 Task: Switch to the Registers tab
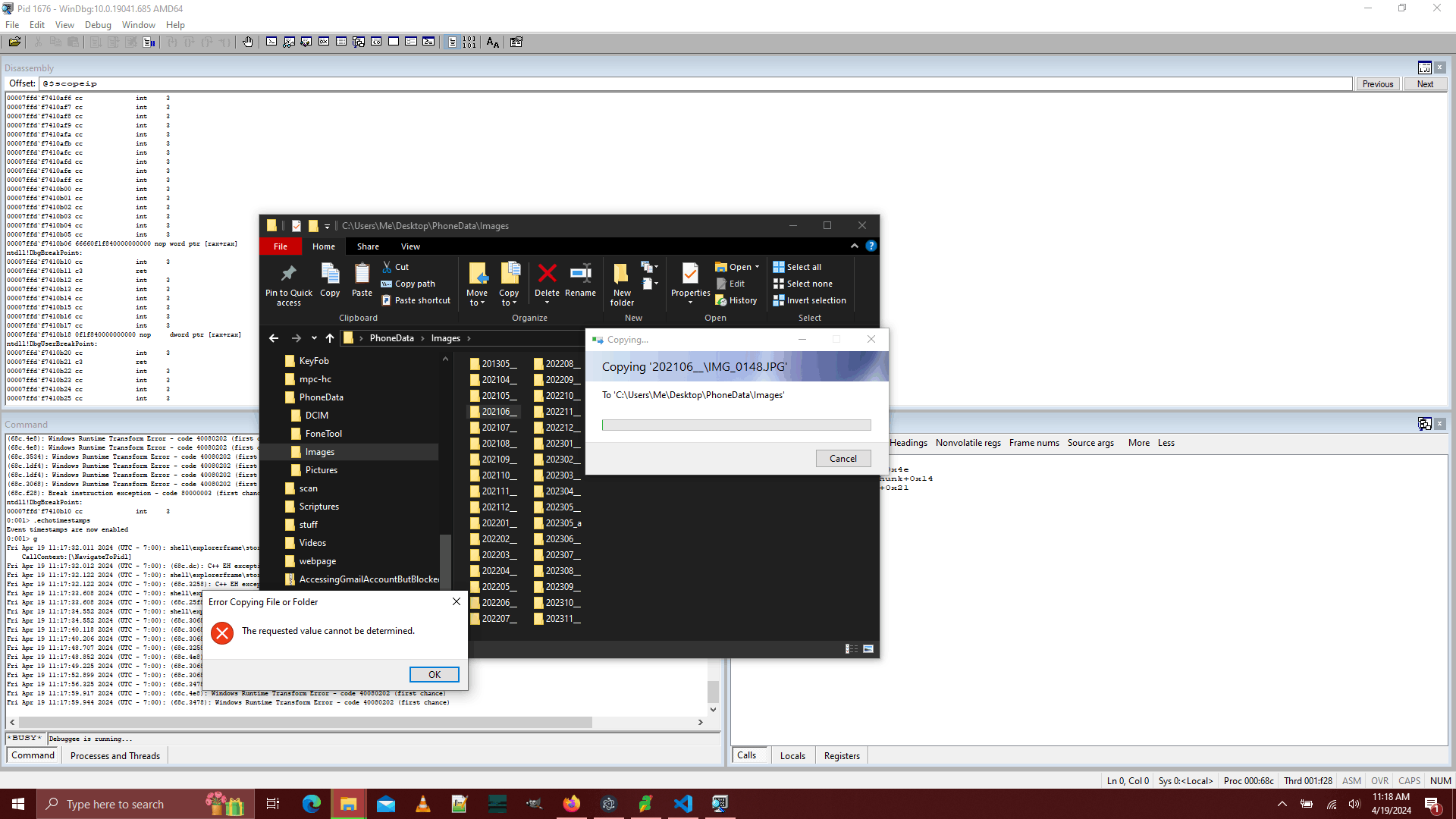click(842, 756)
